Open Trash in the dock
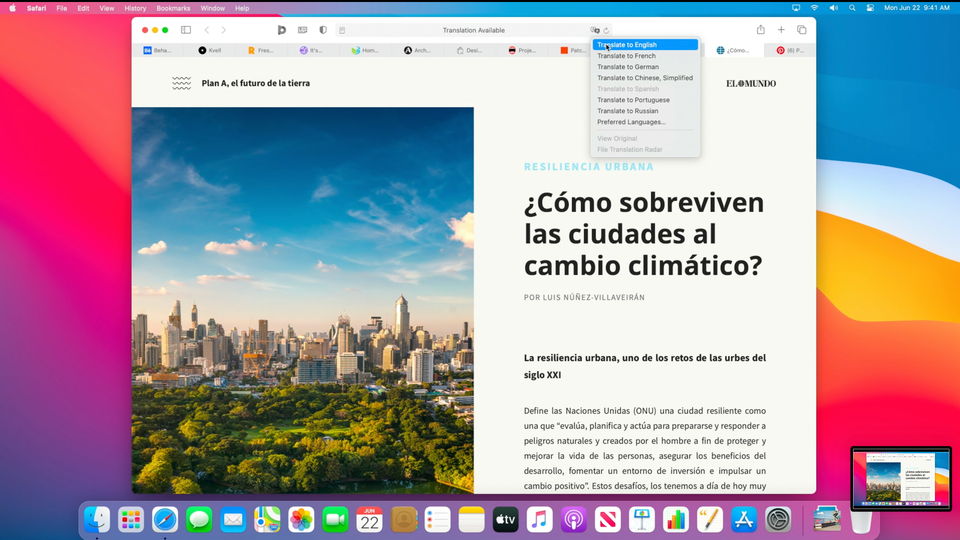Viewport: 960px width, 540px height. coord(861,520)
